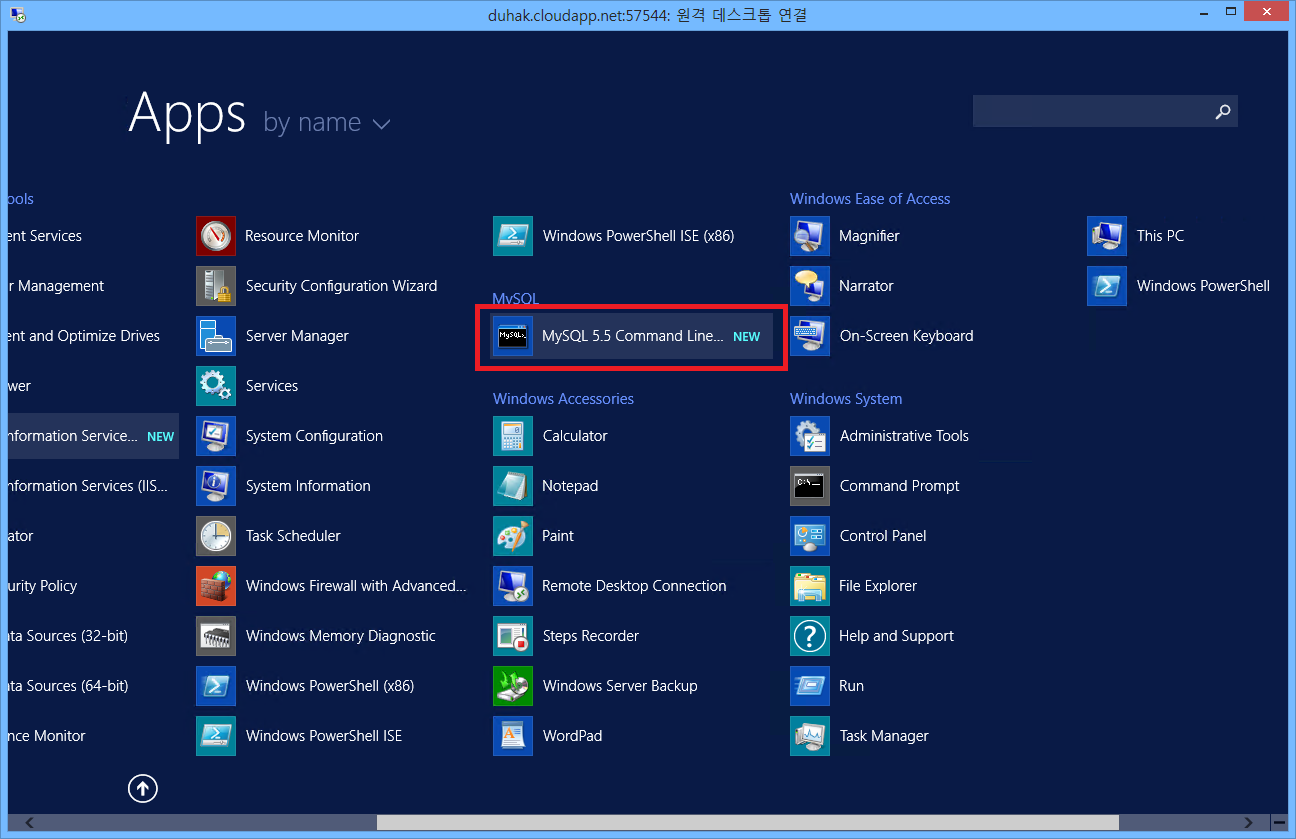Screen dimensions: 1296x839
Task: Open the Control Panel icon
Action: click(810, 536)
